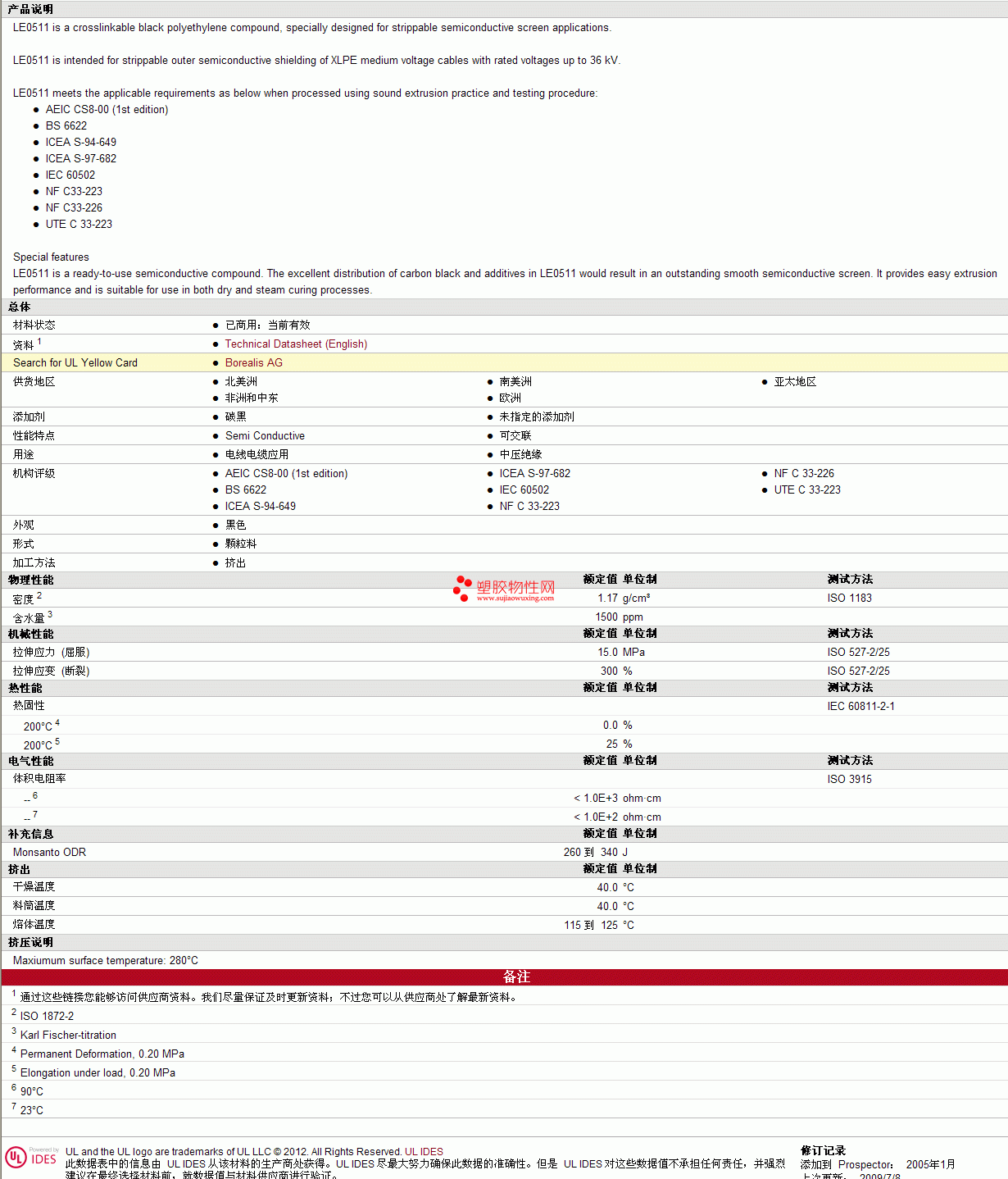The height and width of the screenshot is (1179, 1008).
Task: Click the 总体 section header
Action: click(19, 307)
